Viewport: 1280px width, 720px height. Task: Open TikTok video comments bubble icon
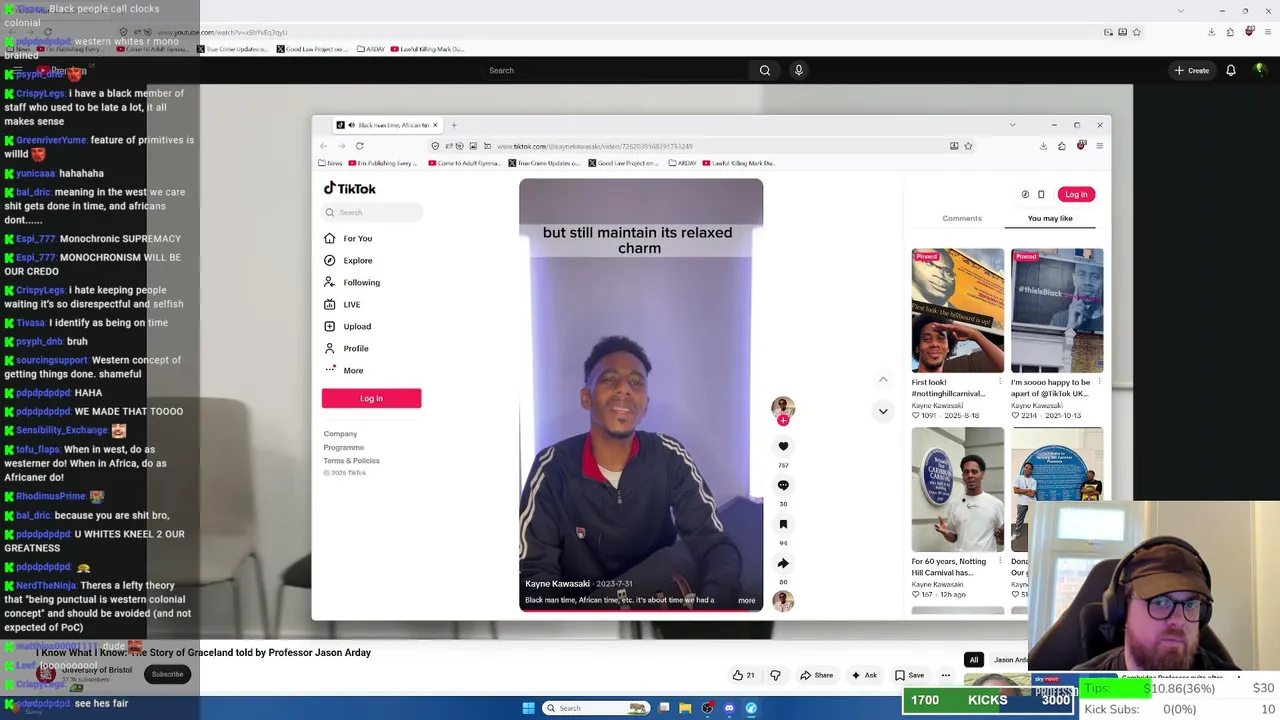783,485
